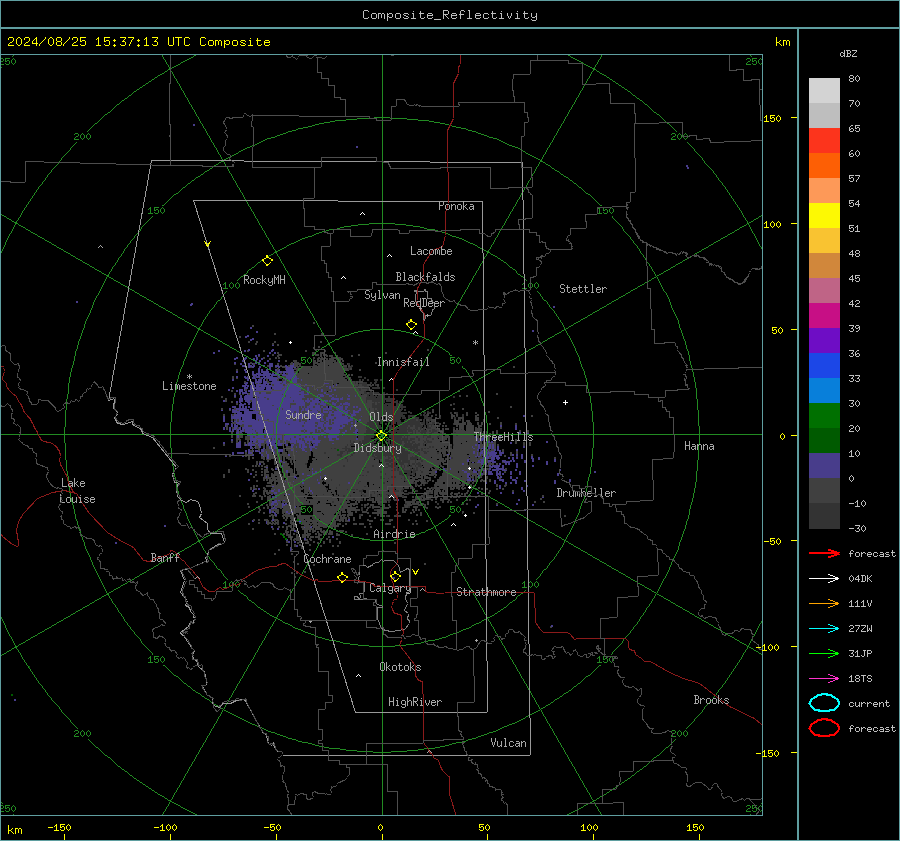Select the light blue 30-33 dBZ swatch
Viewport: 900px width, 841px height.
click(824, 391)
